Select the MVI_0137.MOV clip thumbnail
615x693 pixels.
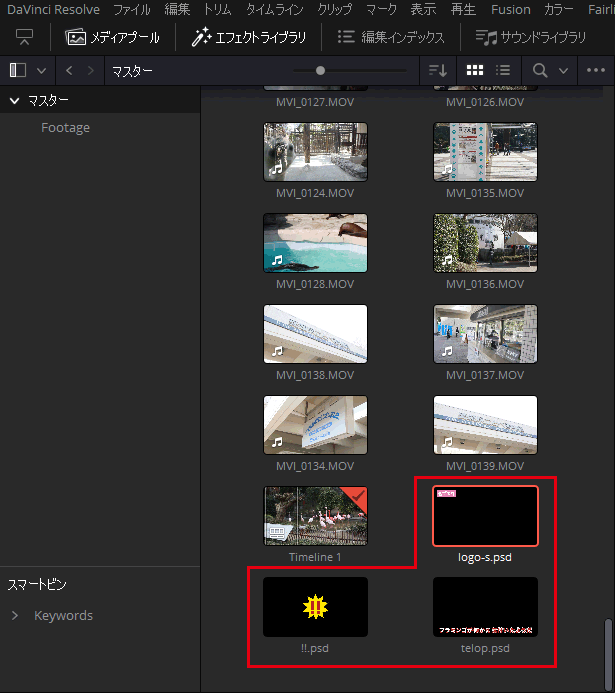coord(485,334)
